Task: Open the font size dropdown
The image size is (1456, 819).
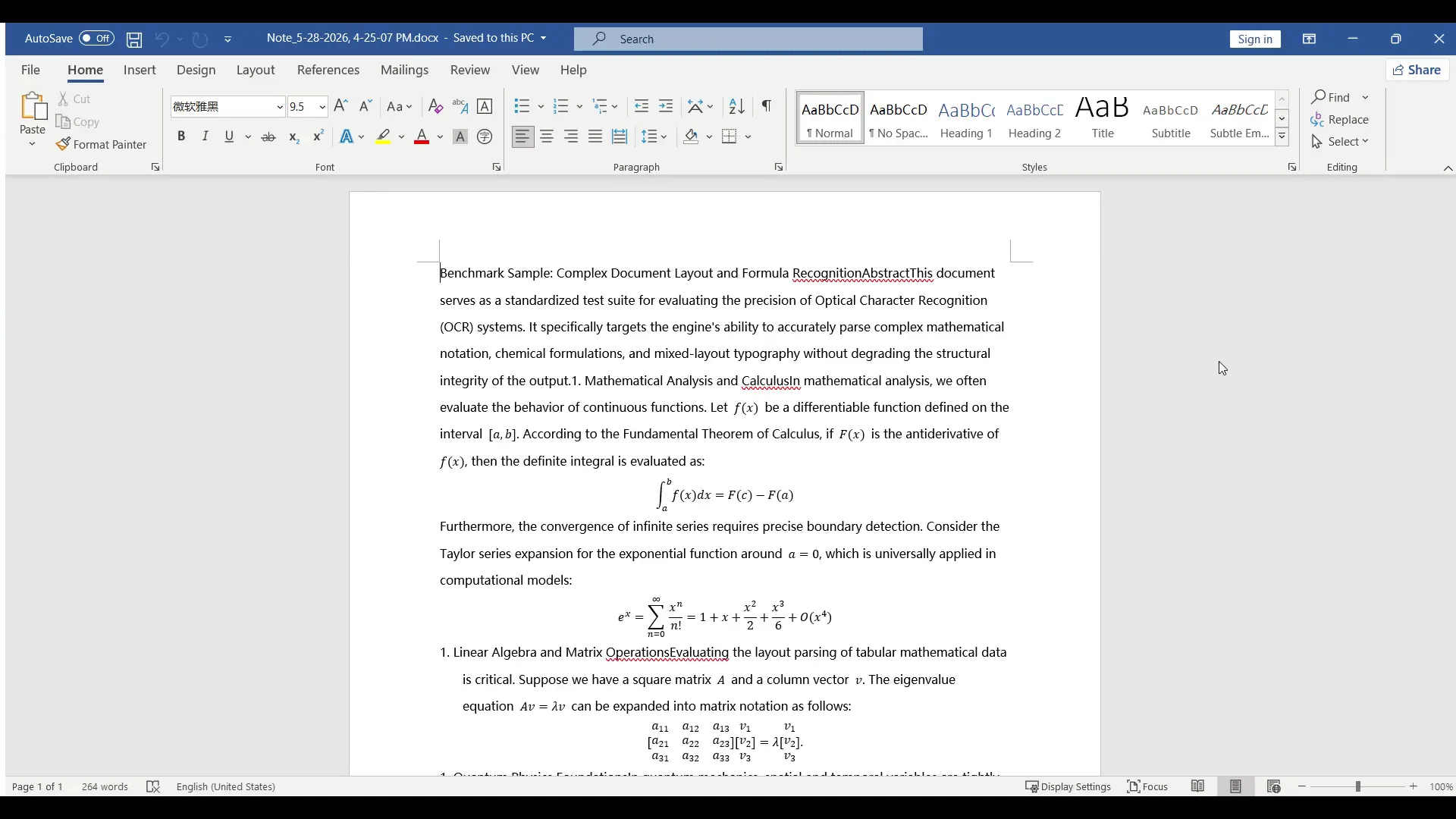Action: 322,107
